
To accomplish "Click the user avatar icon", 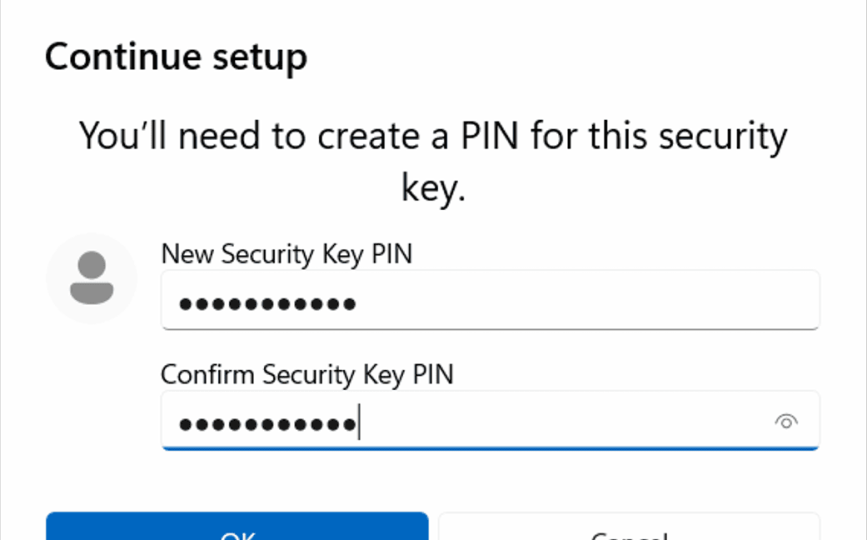I will [x=91, y=278].
